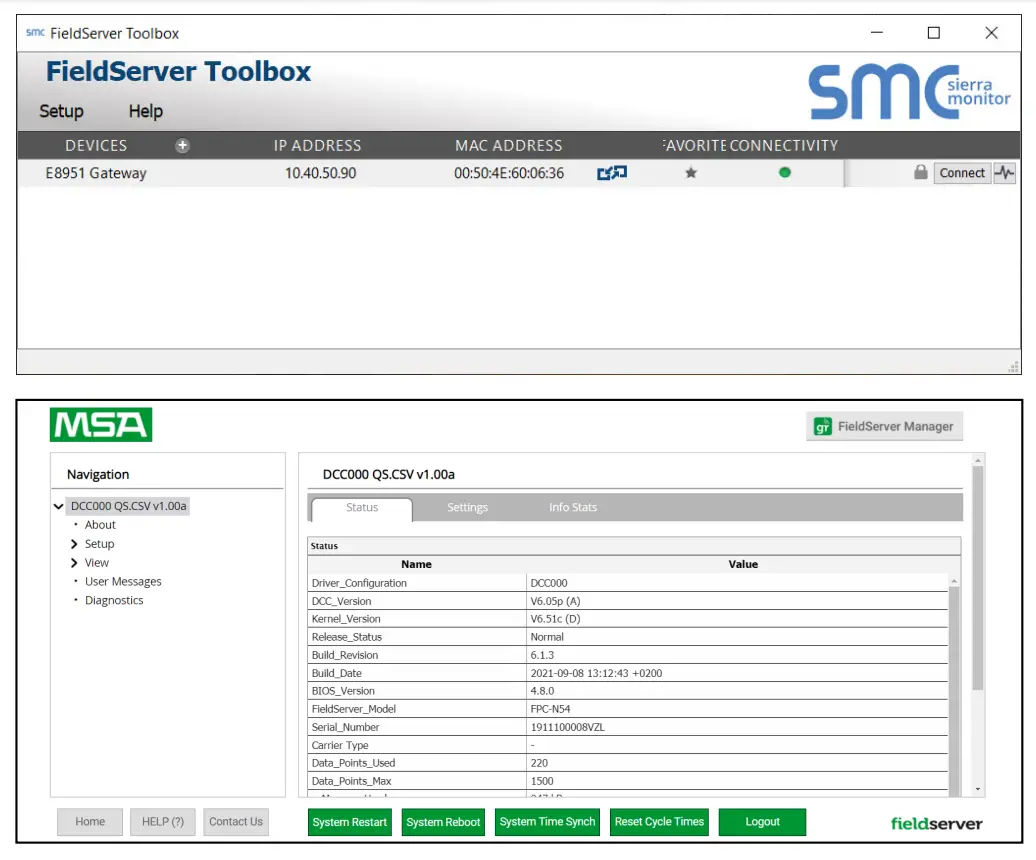Click the DEVICES column header
Viewport: 1036px width, 860px height.
tap(96, 145)
